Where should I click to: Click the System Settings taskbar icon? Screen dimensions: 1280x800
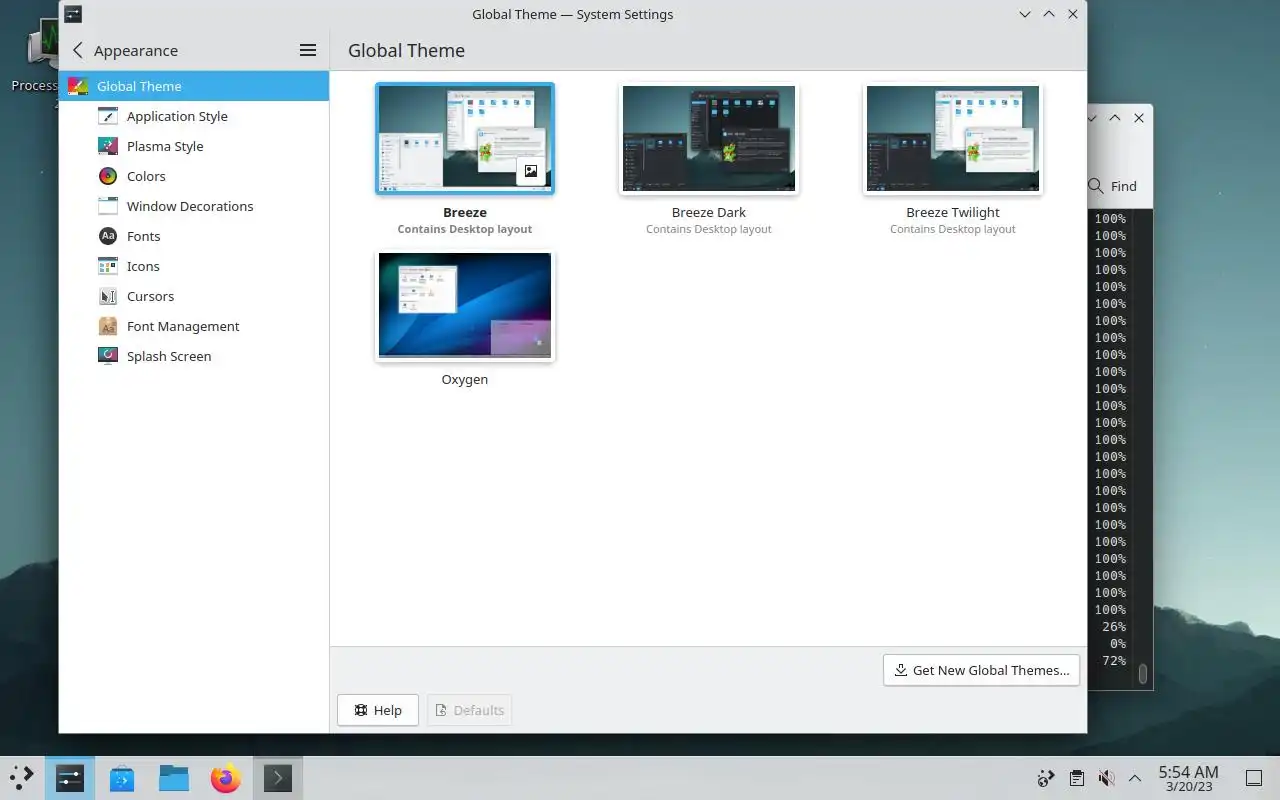coord(70,777)
